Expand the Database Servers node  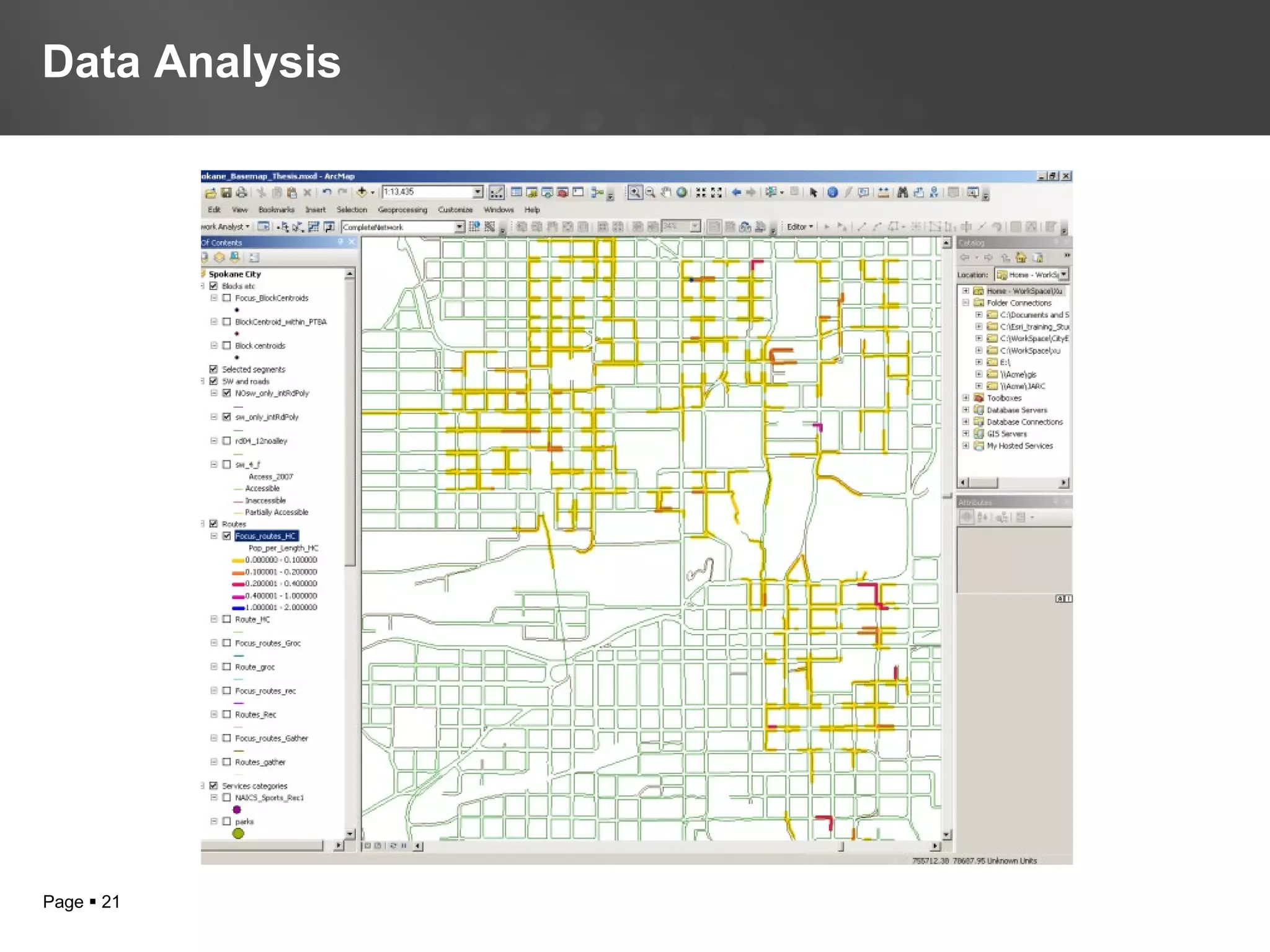[966, 410]
